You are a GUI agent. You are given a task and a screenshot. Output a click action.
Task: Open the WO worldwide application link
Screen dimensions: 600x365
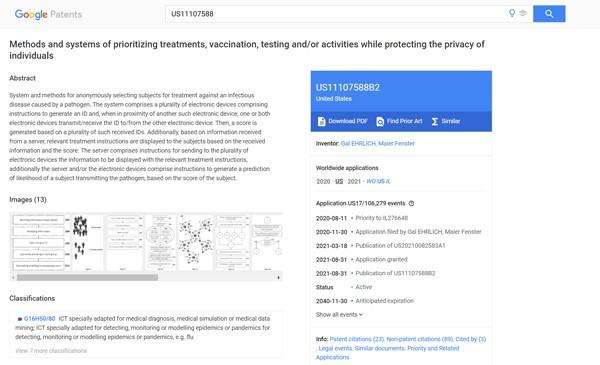[371, 181]
